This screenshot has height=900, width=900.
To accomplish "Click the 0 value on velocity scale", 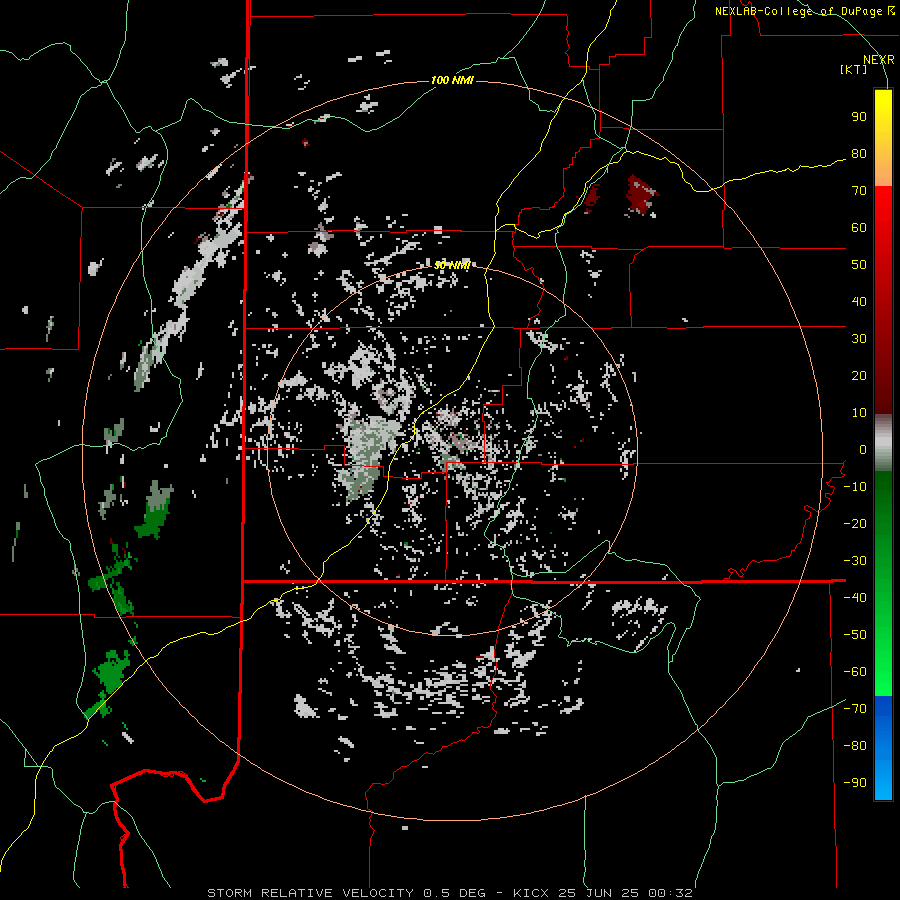I will point(863,450).
